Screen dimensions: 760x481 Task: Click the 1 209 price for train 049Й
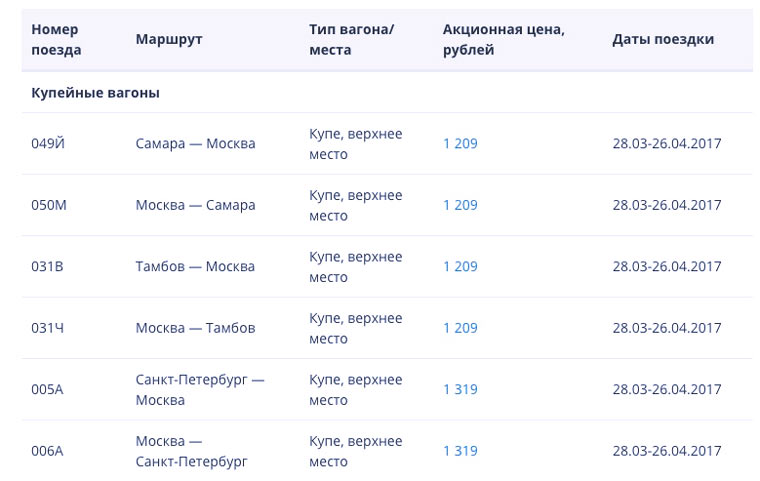coord(460,144)
